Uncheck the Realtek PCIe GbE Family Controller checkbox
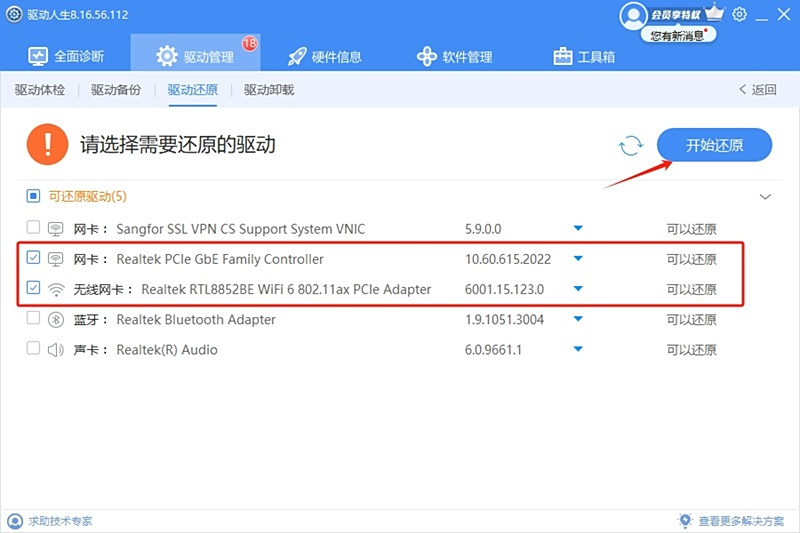Screen dimensions: 800x533 tap(33, 258)
